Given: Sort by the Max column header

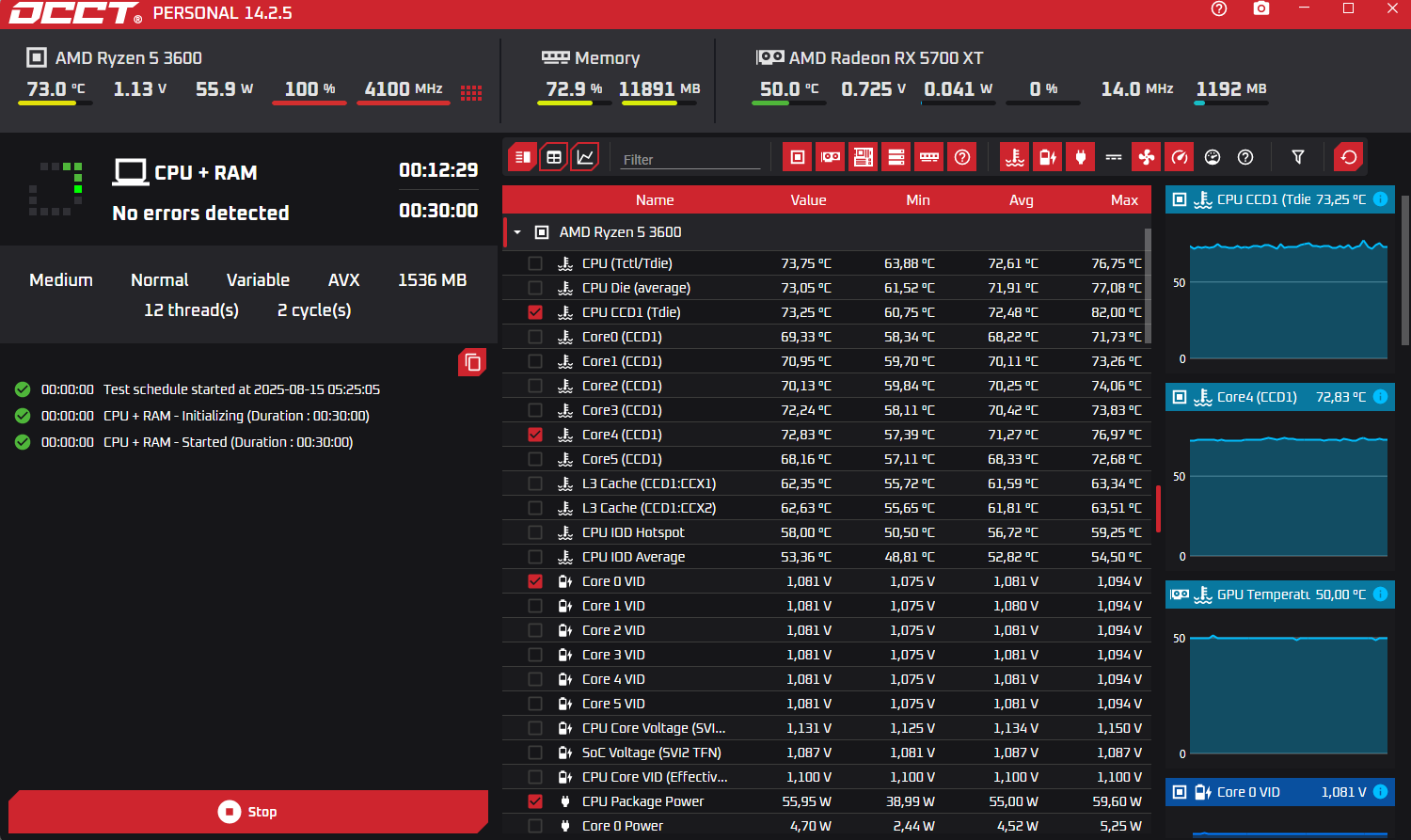Looking at the screenshot, I should coord(1124,200).
